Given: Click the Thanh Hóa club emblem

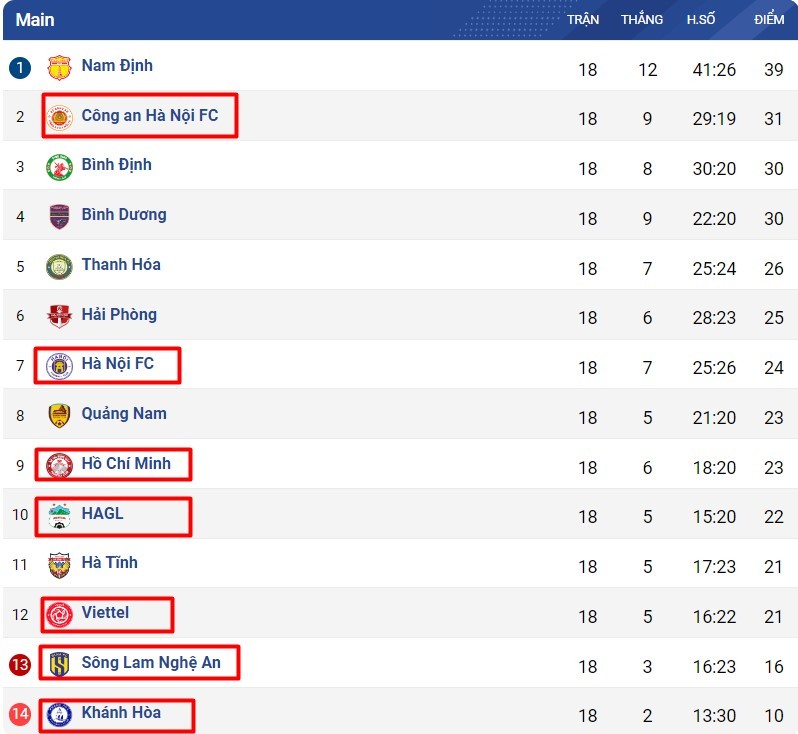Looking at the screenshot, I should pyautogui.click(x=60, y=266).
